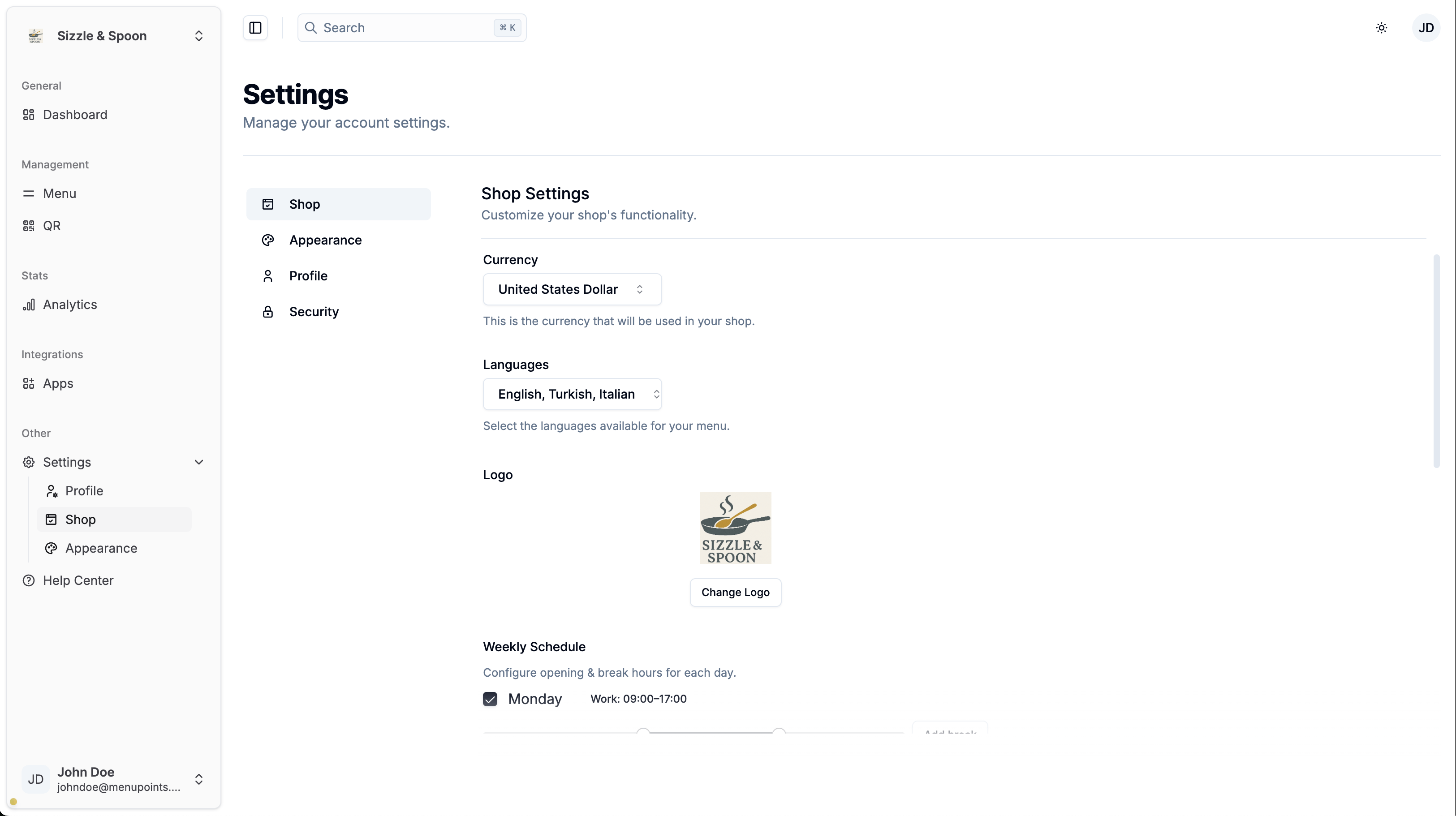Screen dimensions: 1456x816
Task: Uncheck the Monday schedule checkbox
Action: (x=490, y=699)
